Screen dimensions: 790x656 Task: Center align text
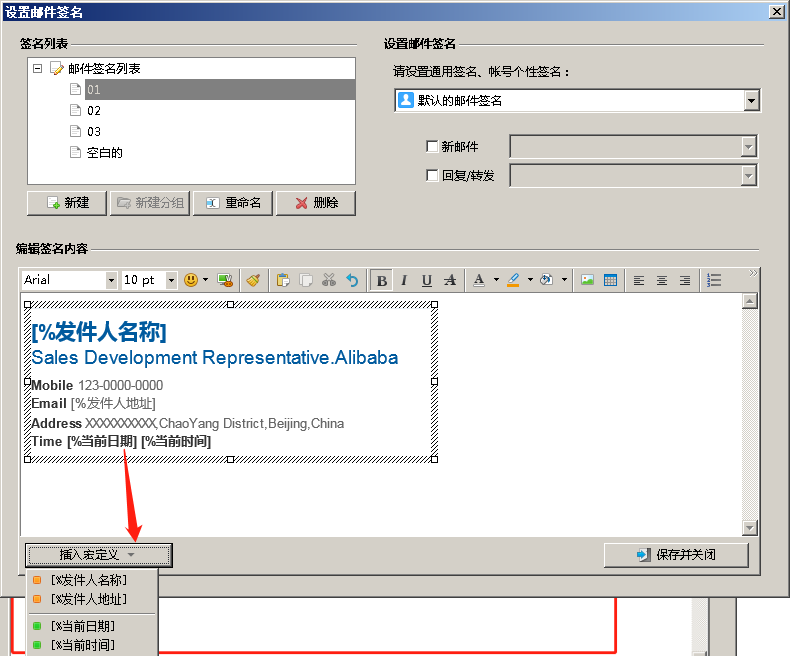tap(662, 280)
